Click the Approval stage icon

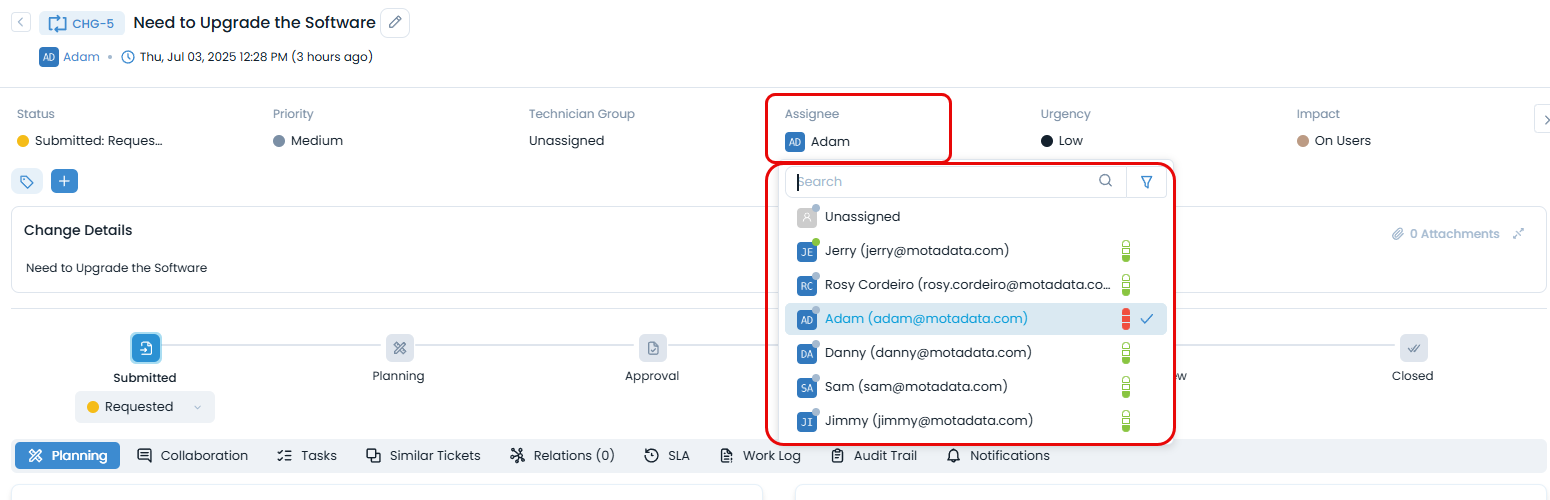(652, 348)
